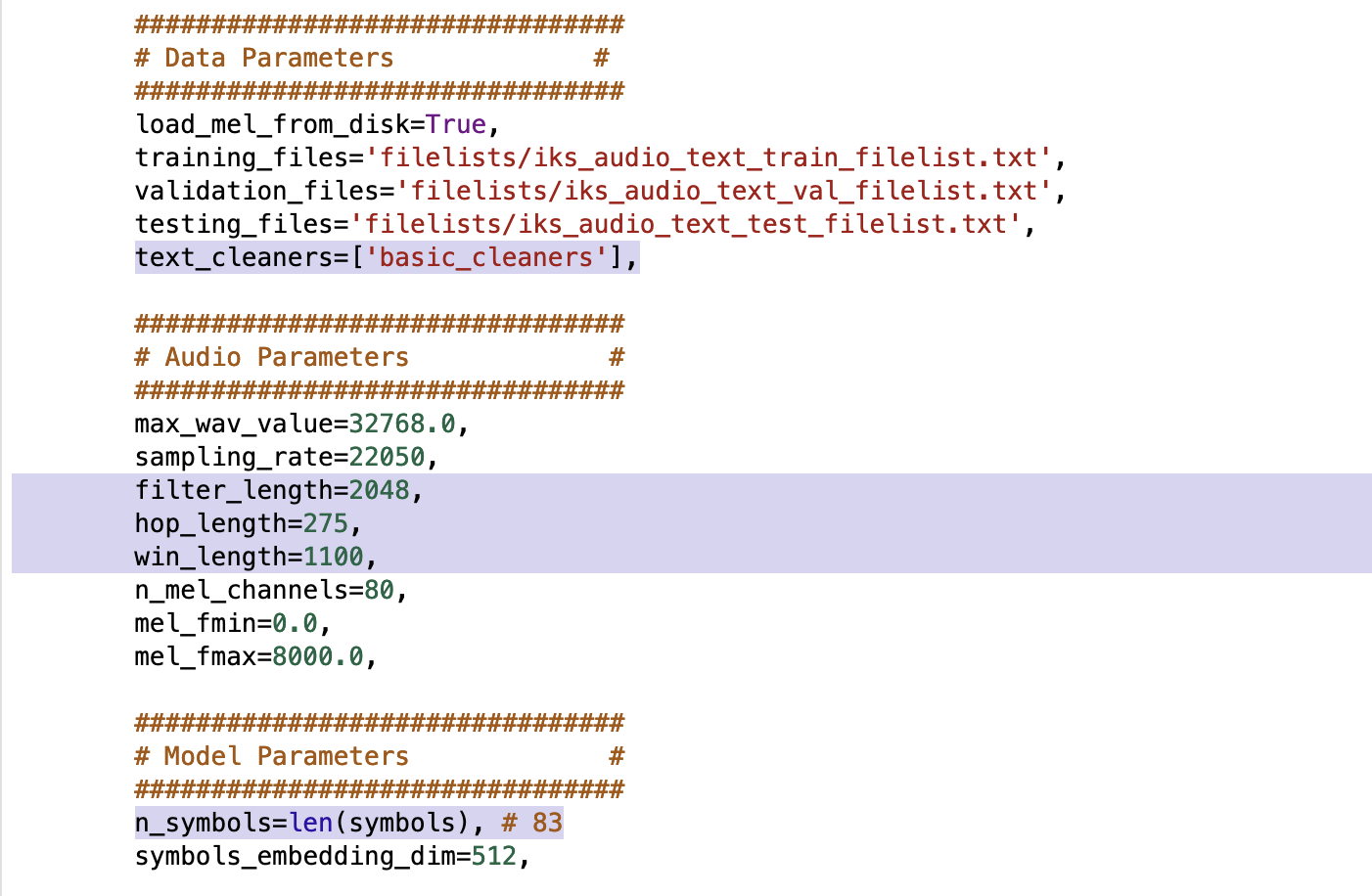The width and height of the screenshot is (1372, 896).
Task: Click the mel_fmax=8000.0 line
Action: 256,656
